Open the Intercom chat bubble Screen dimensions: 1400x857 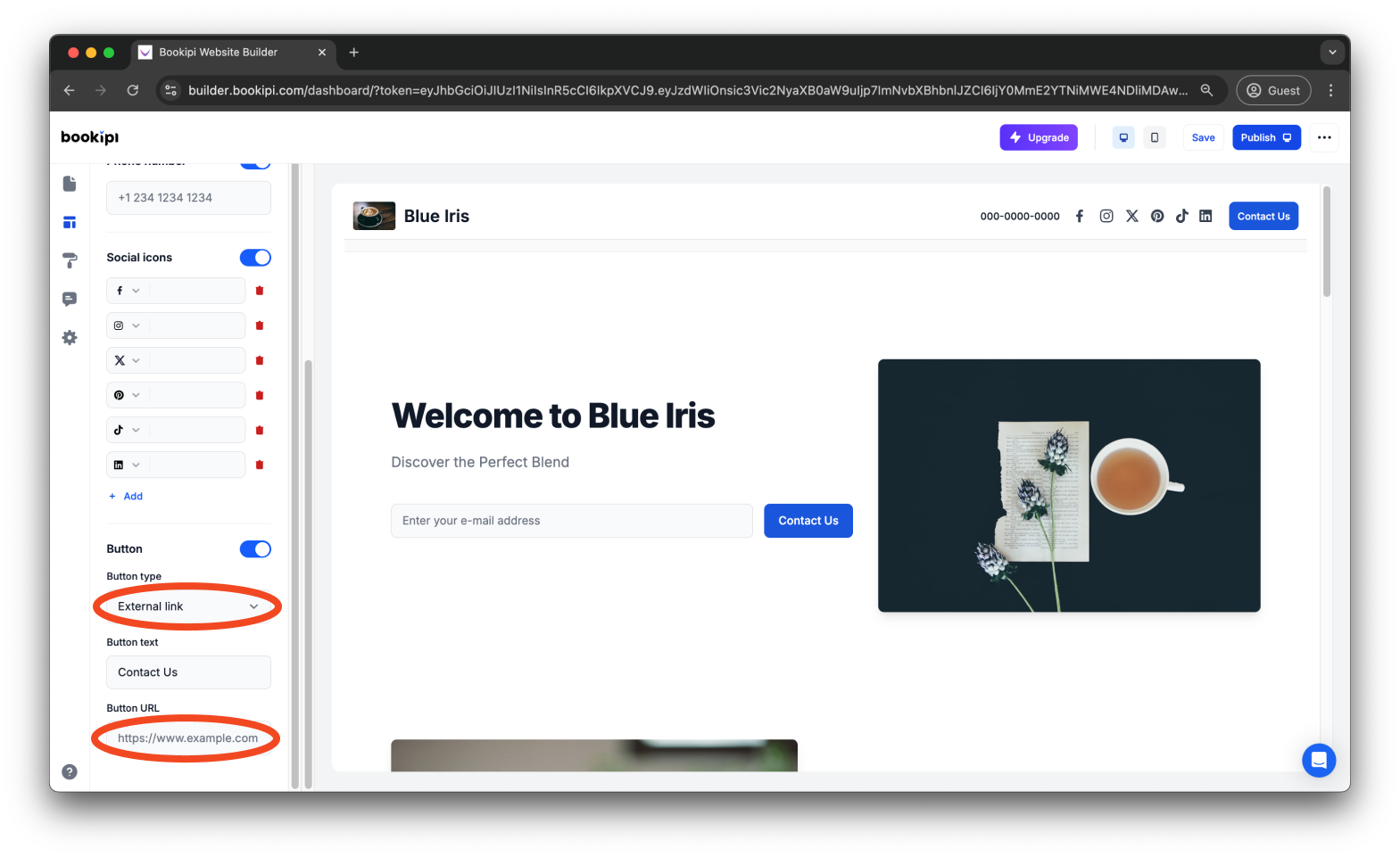(x=1319, y=761)
